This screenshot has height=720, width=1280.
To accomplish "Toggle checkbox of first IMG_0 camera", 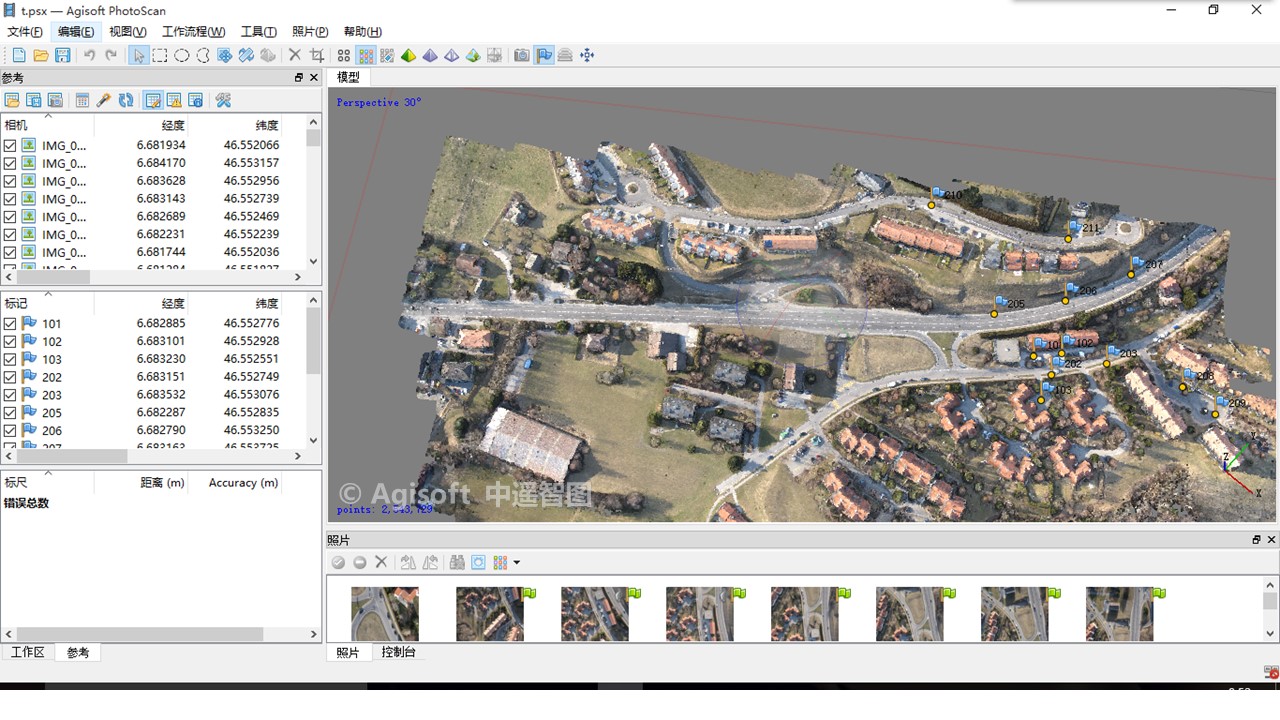I will point(10,146).
